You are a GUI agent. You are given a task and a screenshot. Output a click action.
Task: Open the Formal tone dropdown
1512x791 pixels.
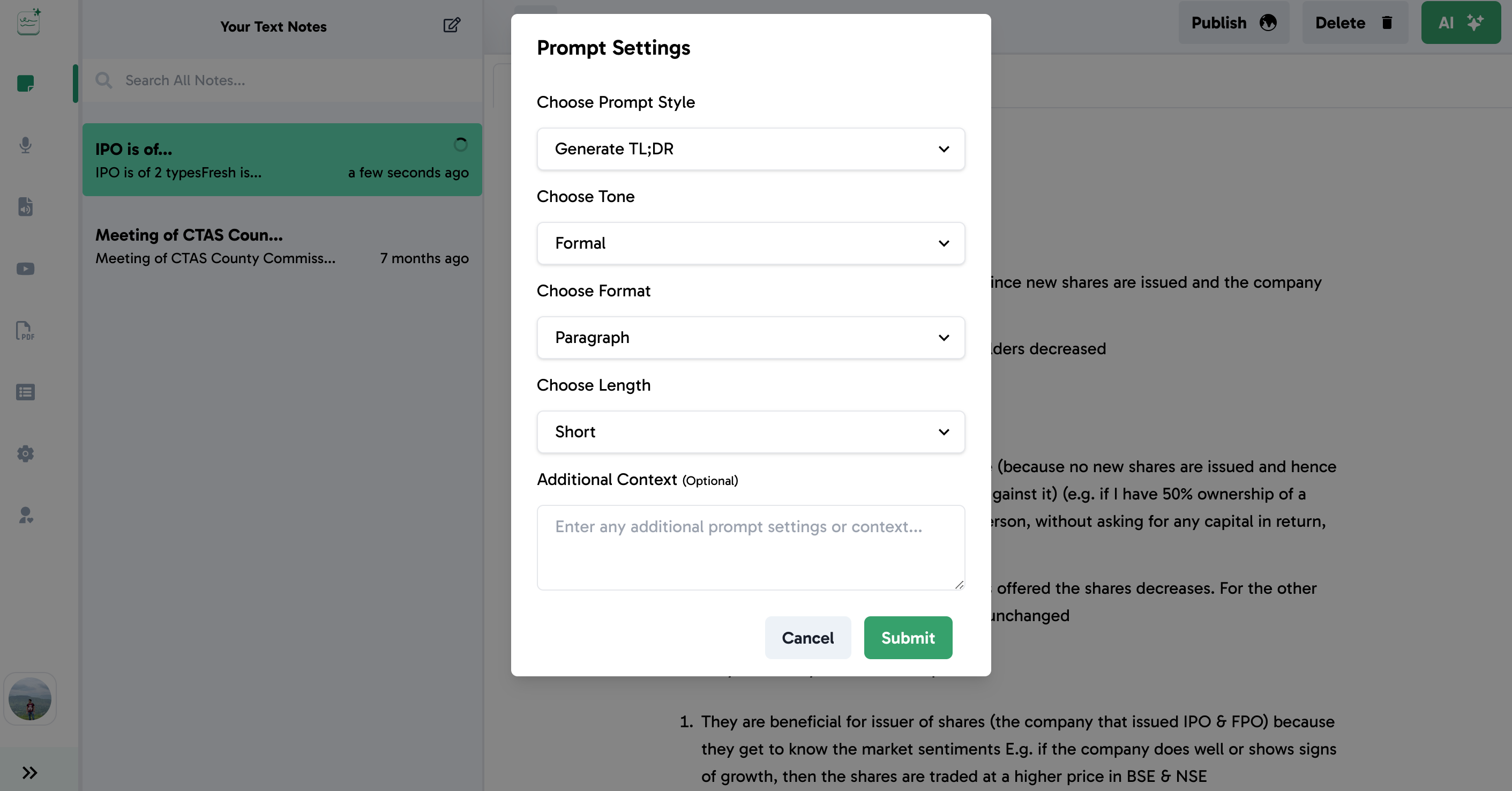pos(750,243)
